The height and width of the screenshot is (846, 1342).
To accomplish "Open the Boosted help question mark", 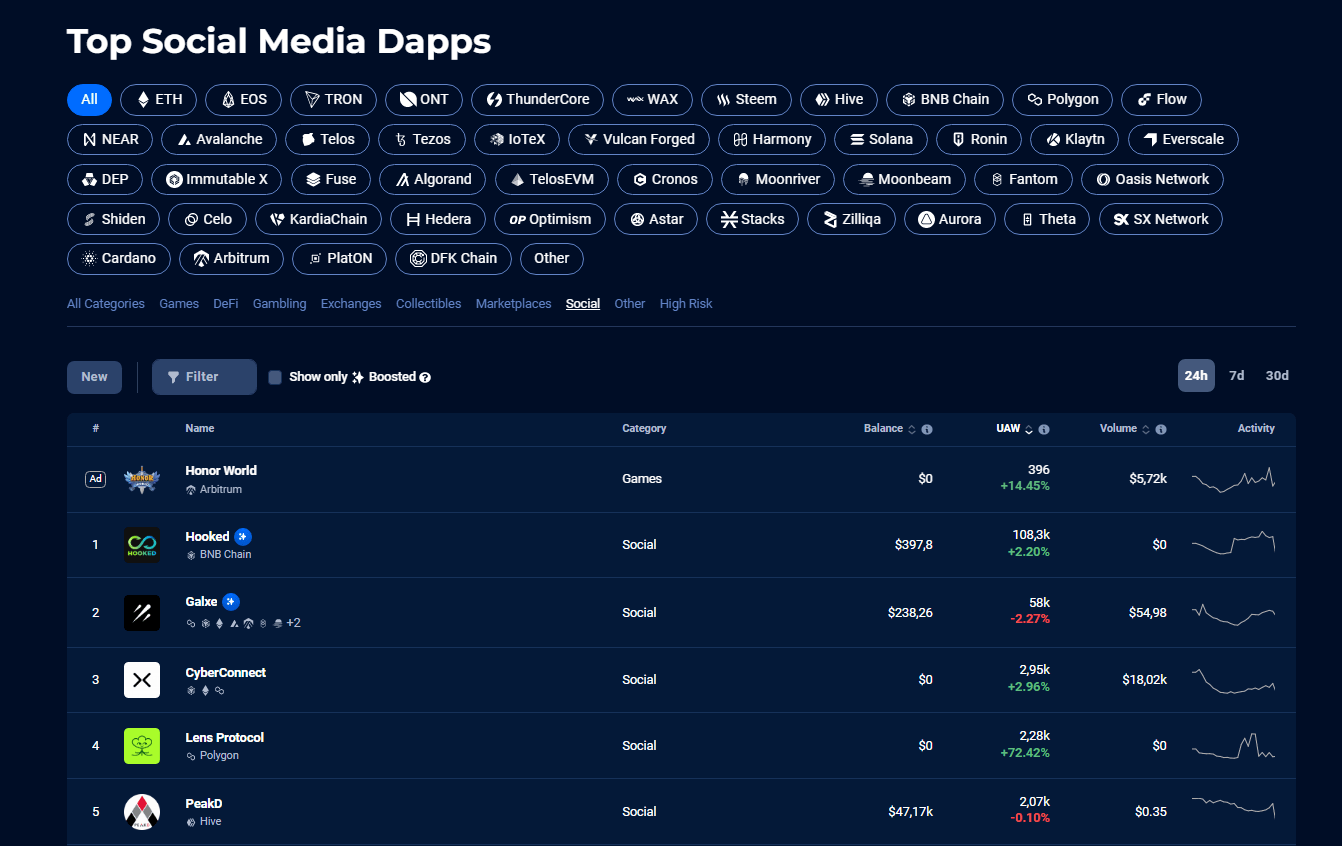I will [x=425, y=377].
